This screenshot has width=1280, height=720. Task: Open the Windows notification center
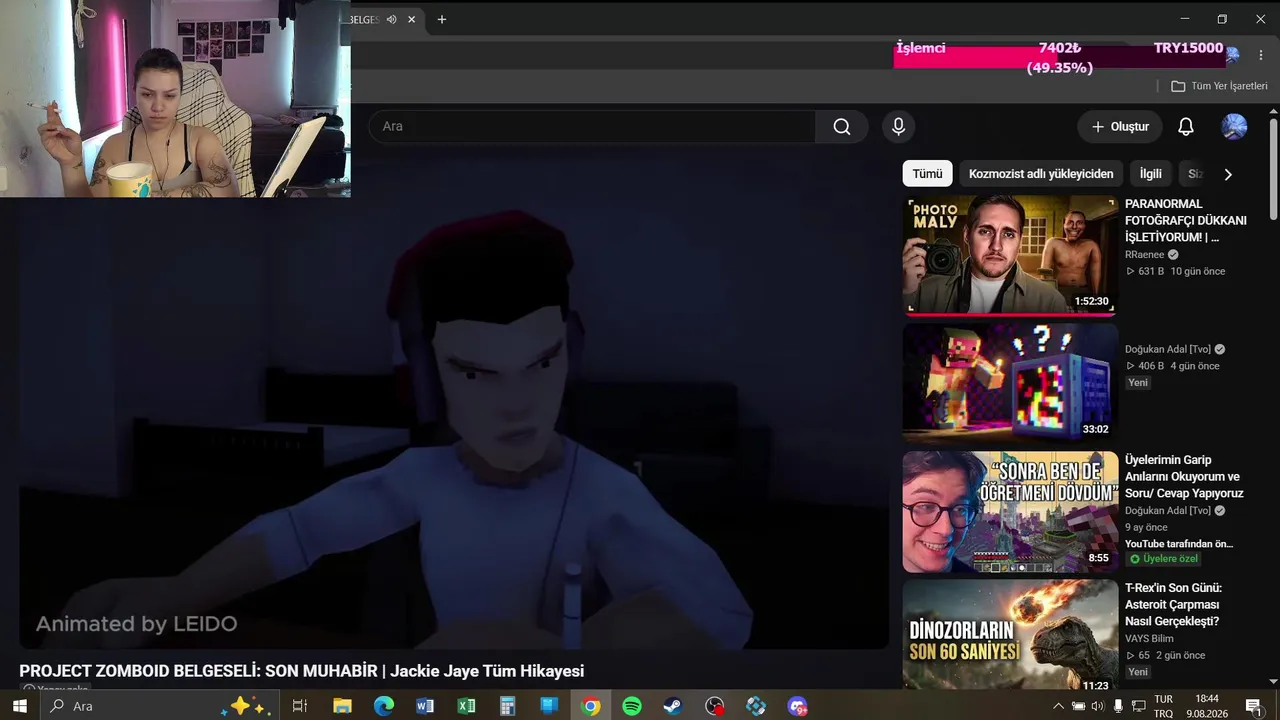click(1252, 706)
